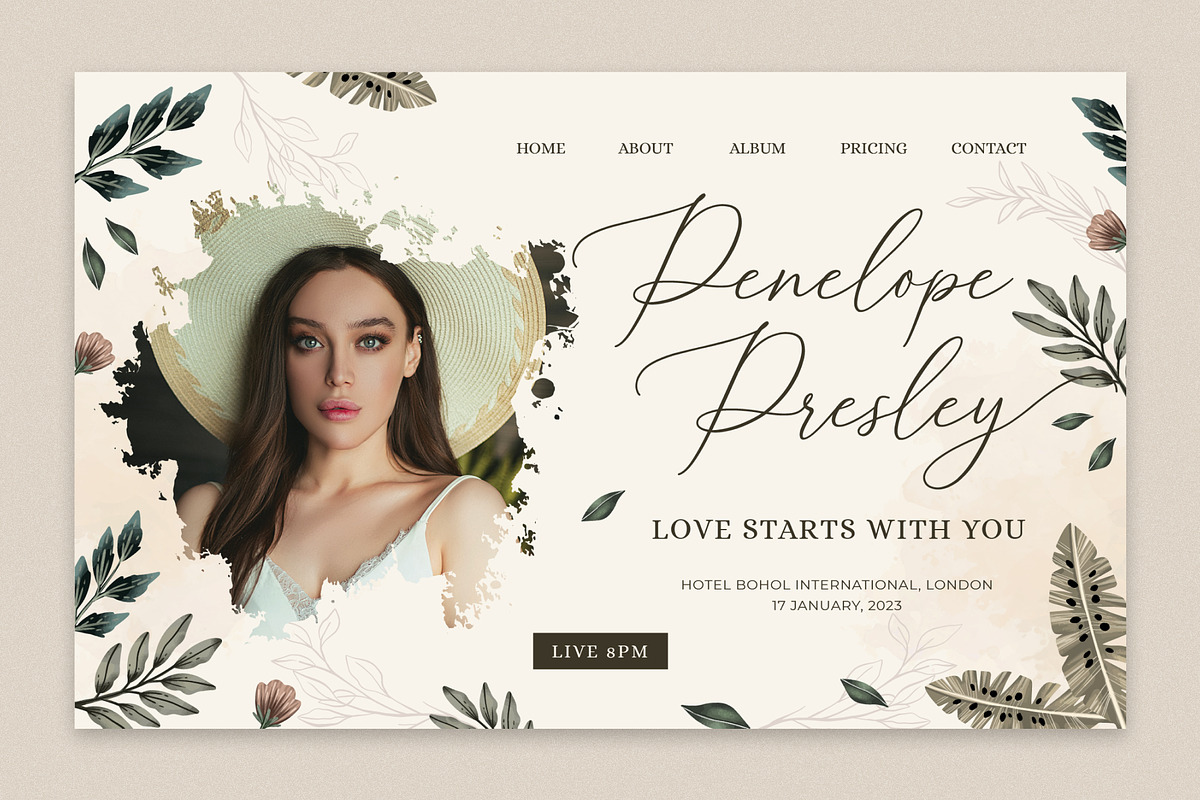Click the LIVE 8PM button
Viewport: 1200px width, 800px height.
(x=600, y=651)
